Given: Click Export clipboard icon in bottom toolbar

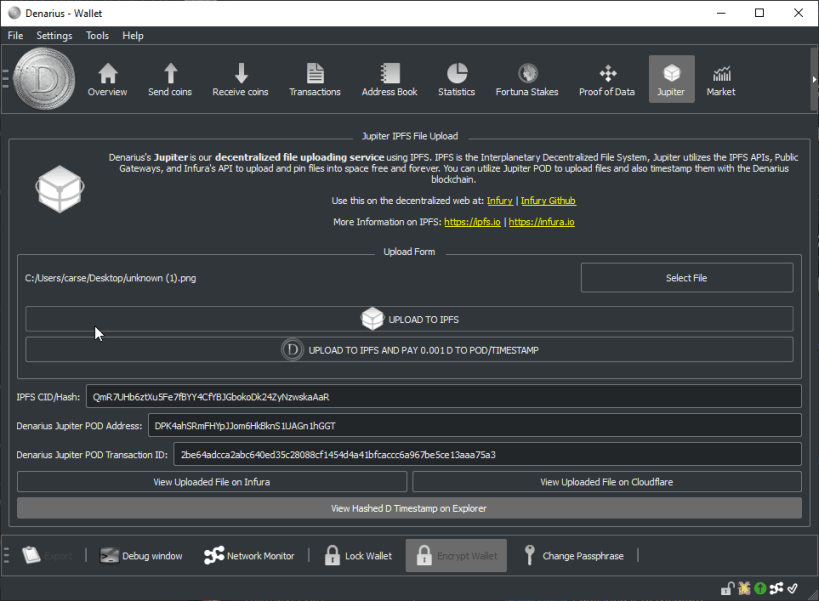Looking at the screenshot, I should pyautogui.click(x=31, y=555).
